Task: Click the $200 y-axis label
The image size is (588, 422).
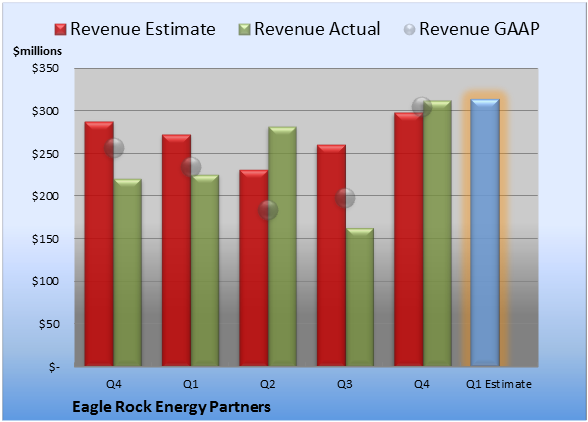Action: tap(45, 196)
